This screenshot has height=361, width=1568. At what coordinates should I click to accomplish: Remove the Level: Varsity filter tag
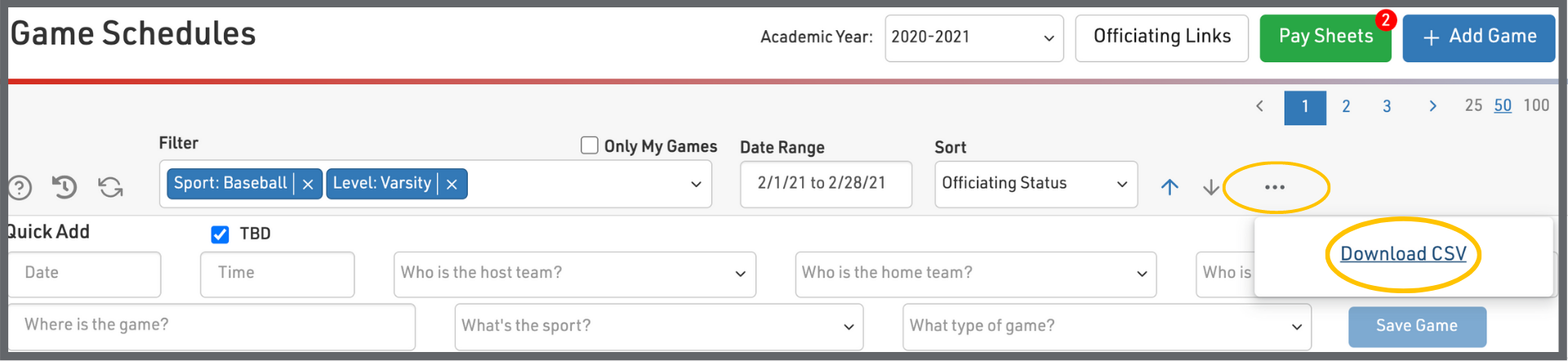coord(452,185)
